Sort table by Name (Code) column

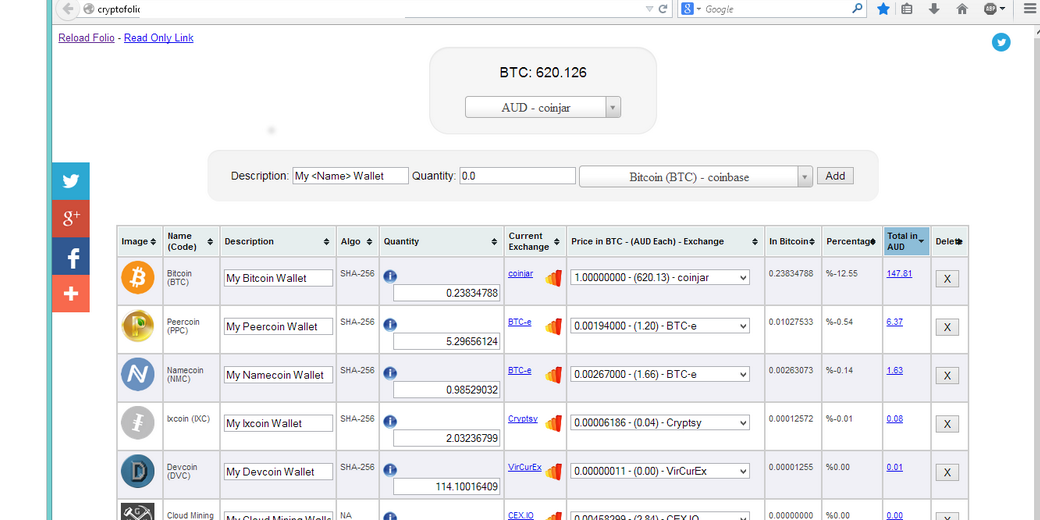point(191,241)
